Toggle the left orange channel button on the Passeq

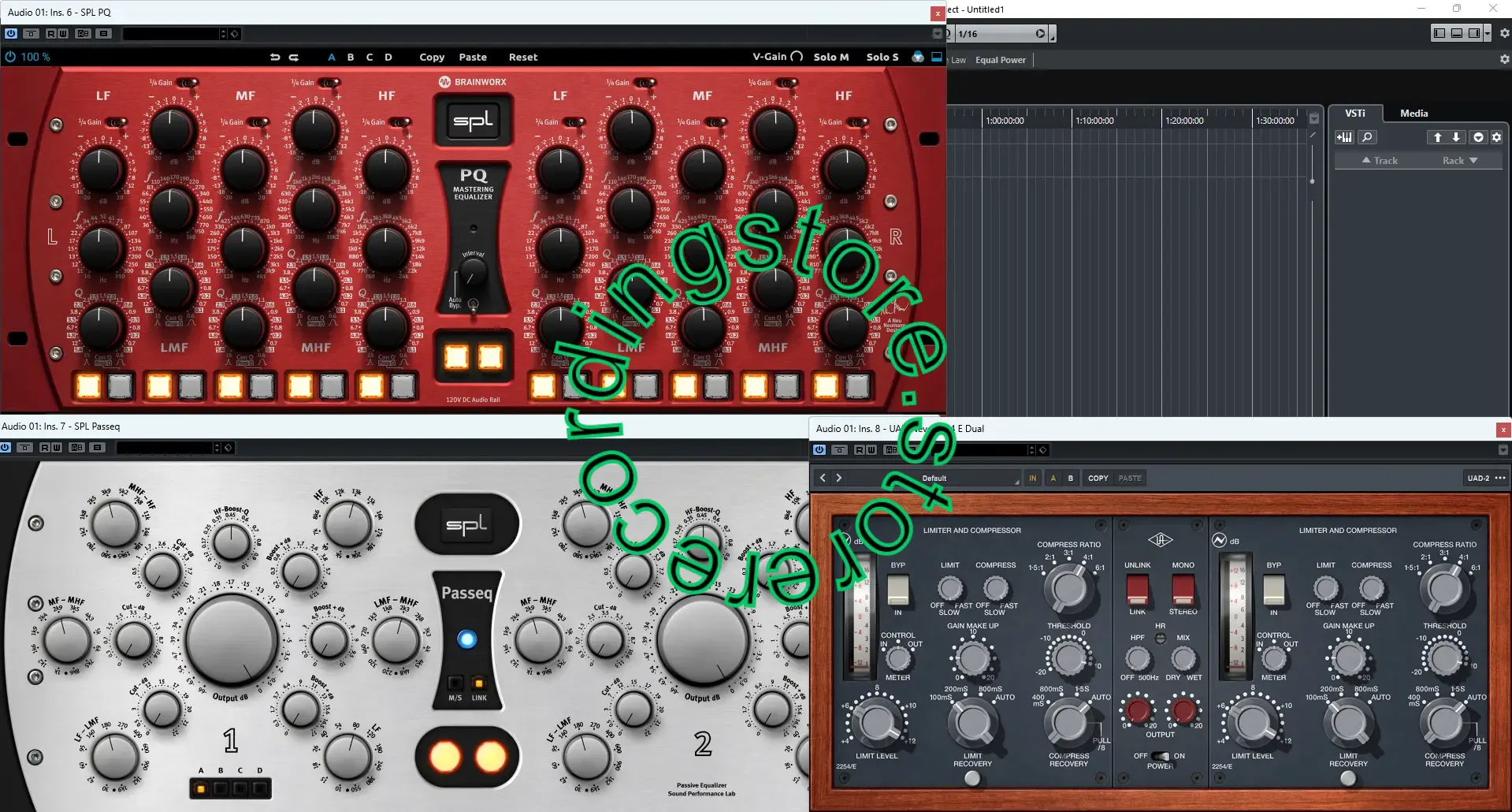tap(444, 758)
